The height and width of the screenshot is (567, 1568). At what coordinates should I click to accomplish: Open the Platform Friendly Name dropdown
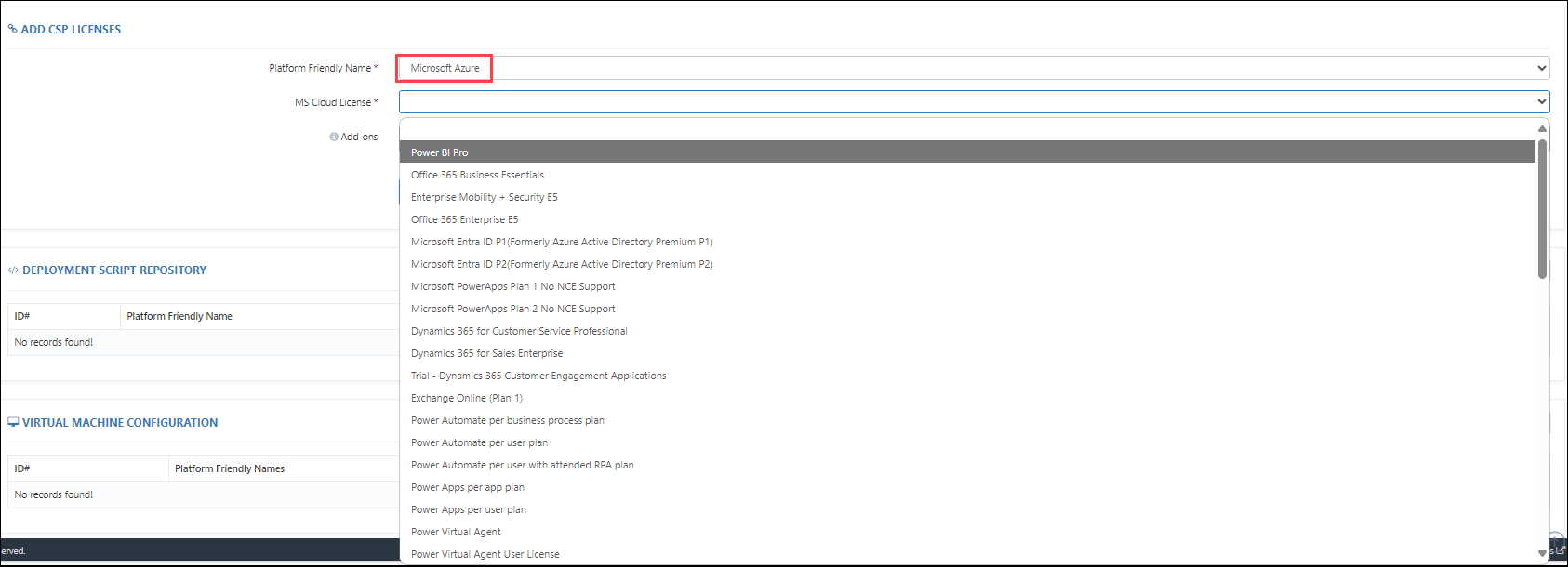click(974, 68)
